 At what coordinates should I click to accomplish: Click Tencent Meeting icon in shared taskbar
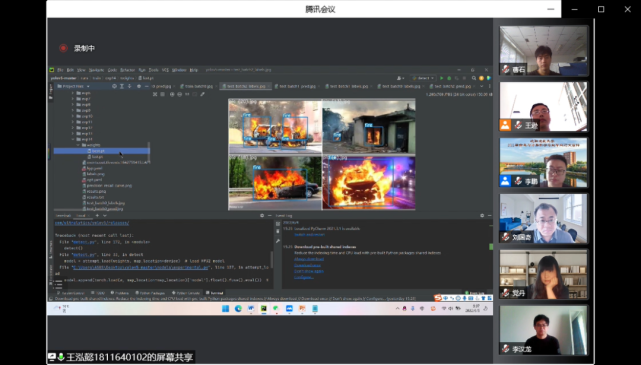pyautogui.click(x=289, y=309)
